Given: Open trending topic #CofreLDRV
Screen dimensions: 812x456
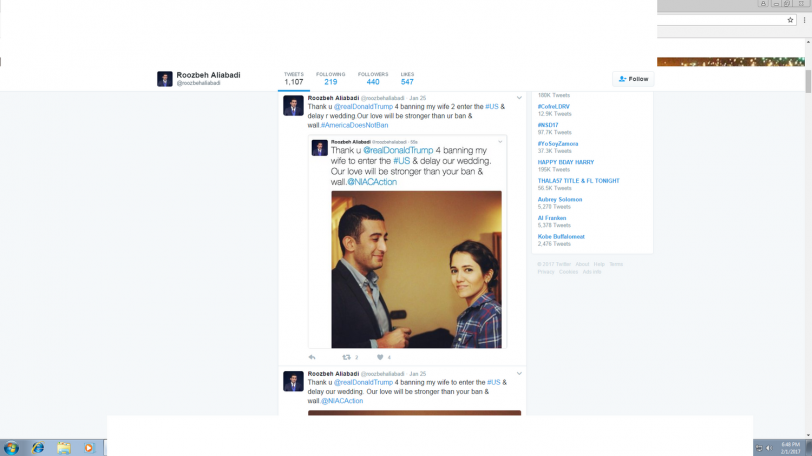Looking at the screenshot, I should [554, 107].
